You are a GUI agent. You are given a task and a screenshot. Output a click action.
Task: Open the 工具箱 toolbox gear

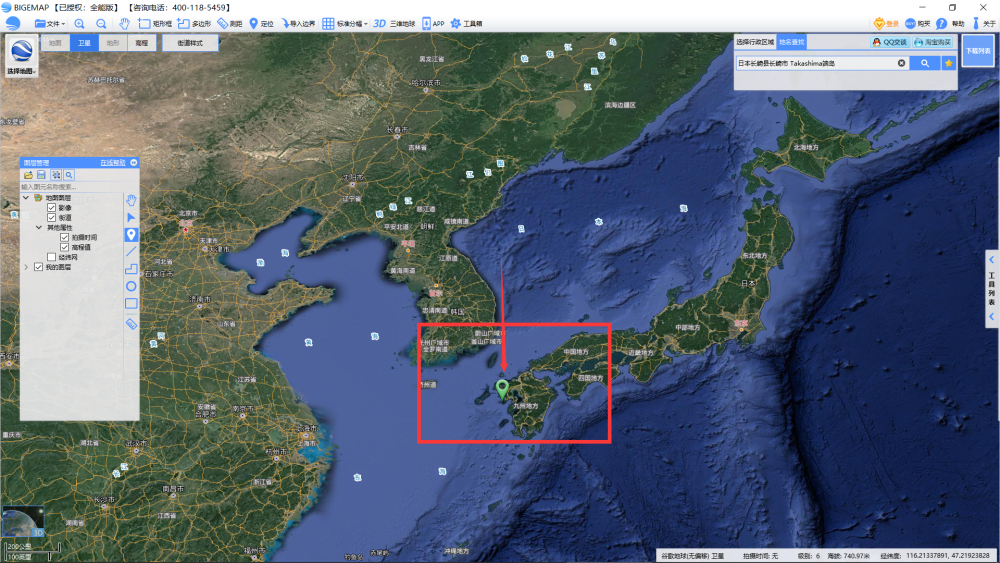[466, 24]
